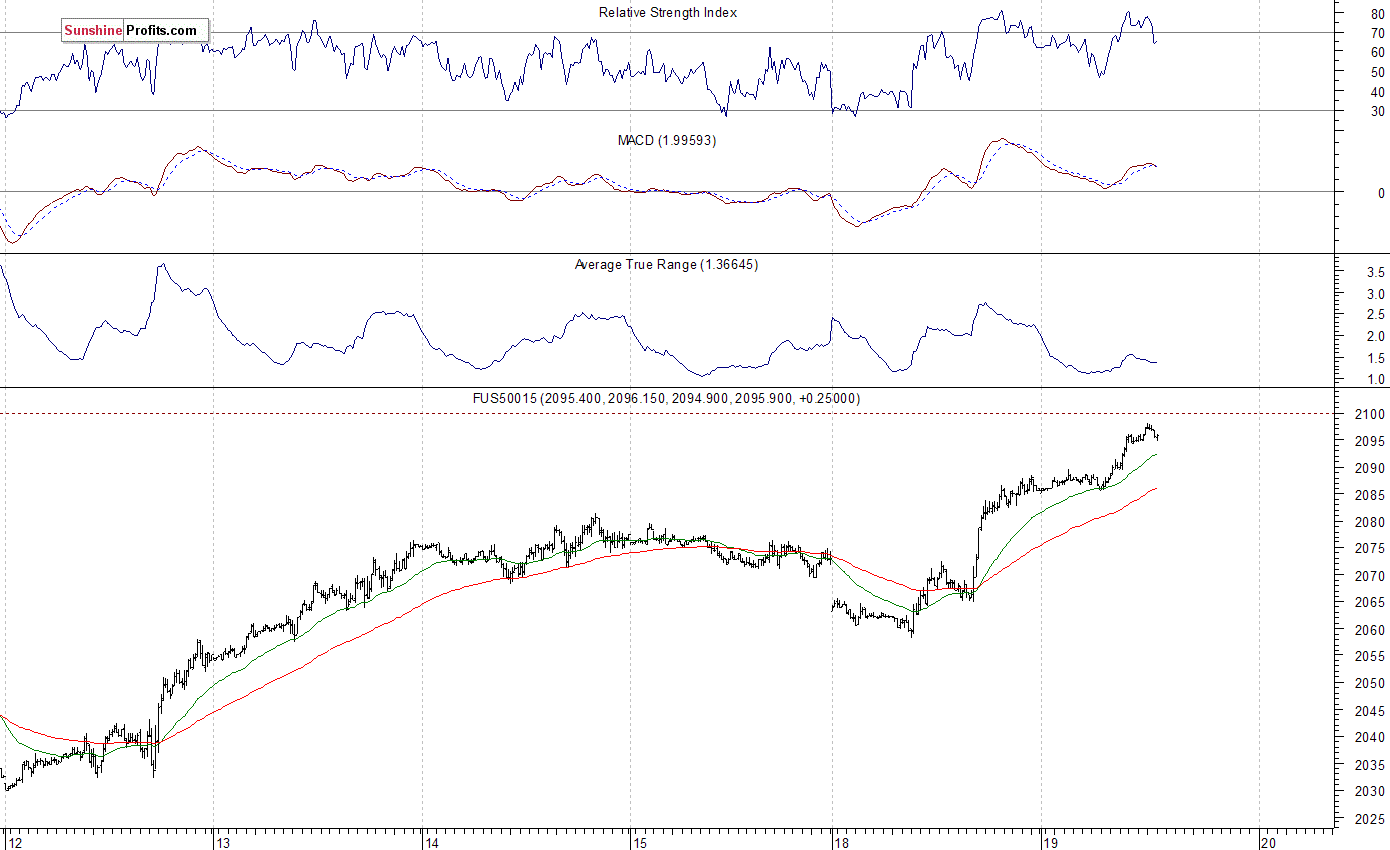Click the ATR 3.5 axis label

pyautogui.click(x=1376, y=272)
